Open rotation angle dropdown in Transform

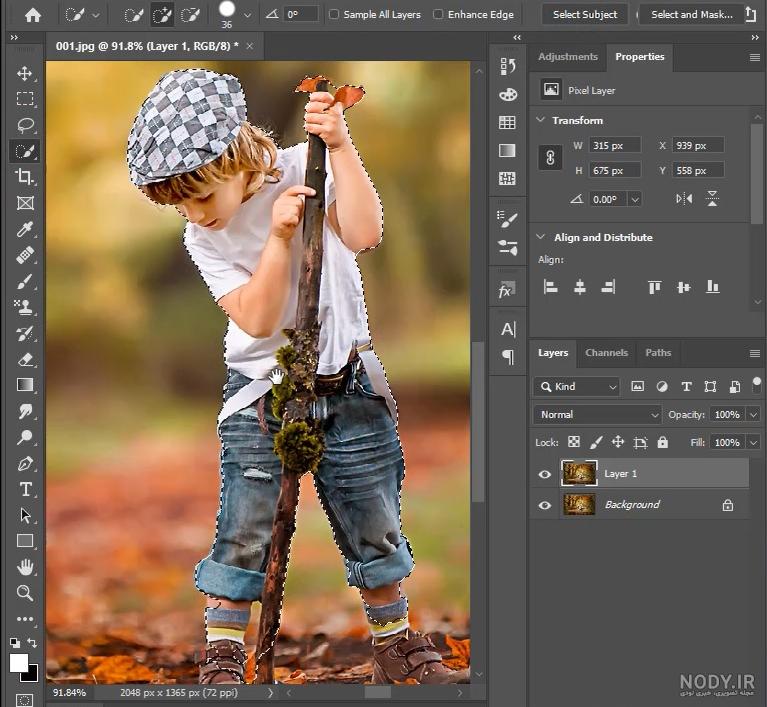[635, 199]
